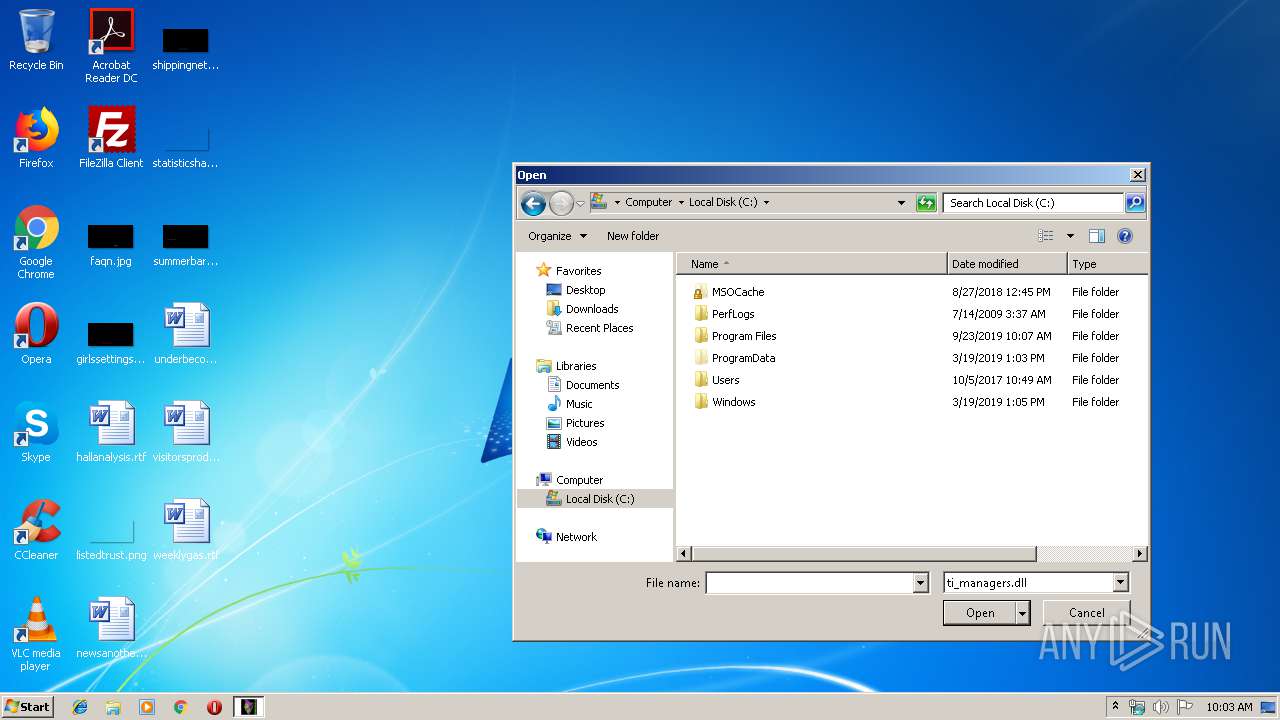Click Chrome icon in taskbar

point(180,707)
